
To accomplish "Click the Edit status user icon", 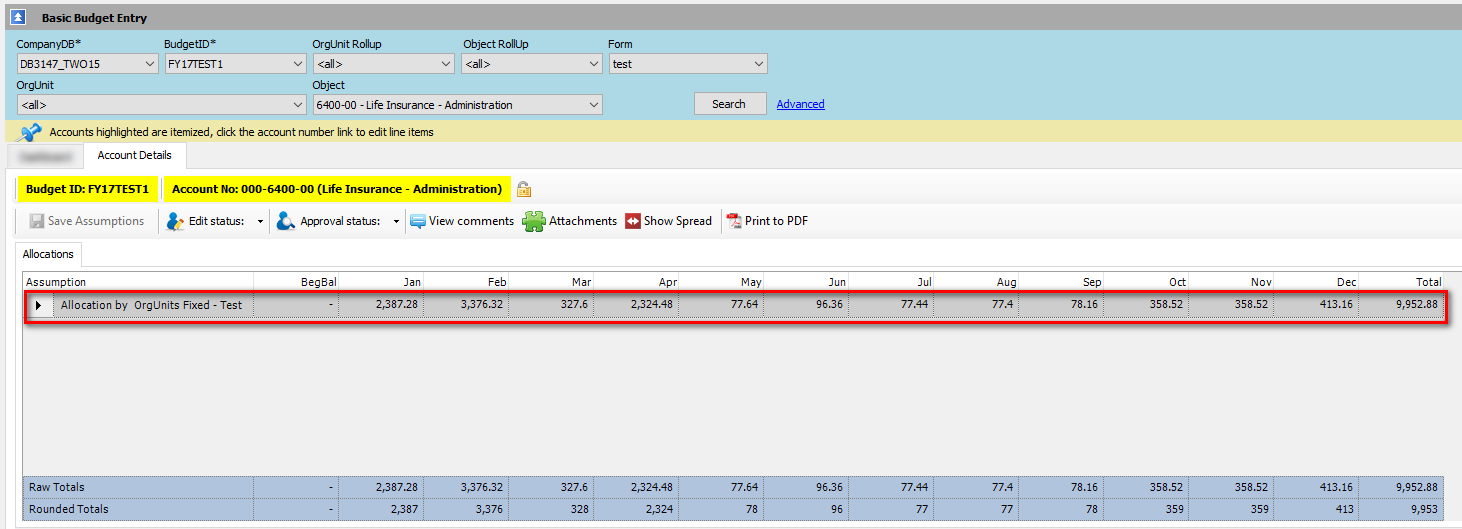I will (x=175, y=221).
